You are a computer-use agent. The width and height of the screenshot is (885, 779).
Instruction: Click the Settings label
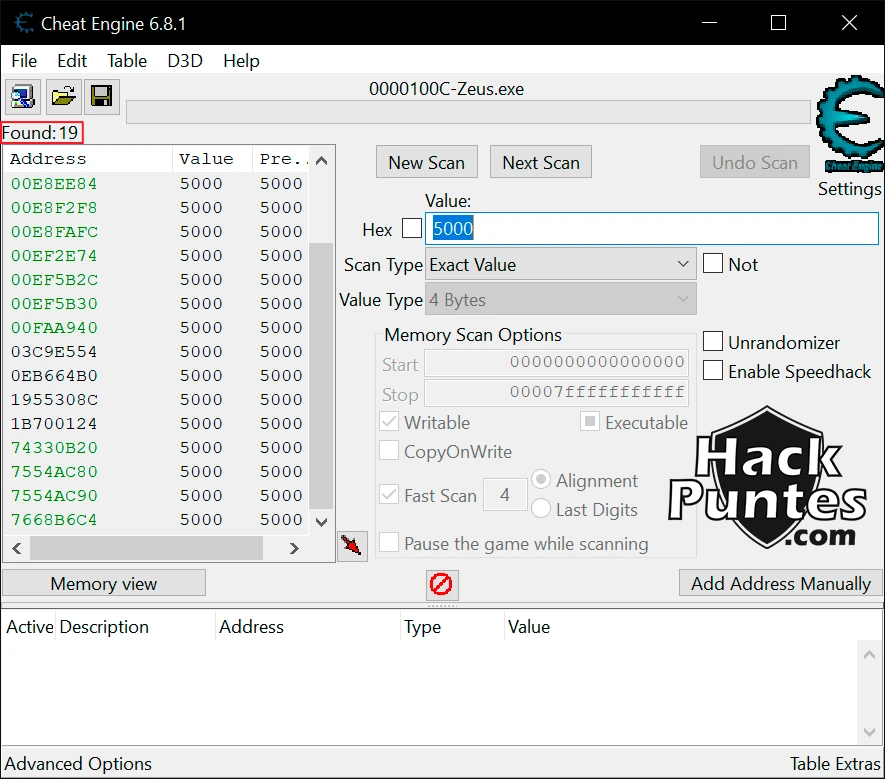849,189
